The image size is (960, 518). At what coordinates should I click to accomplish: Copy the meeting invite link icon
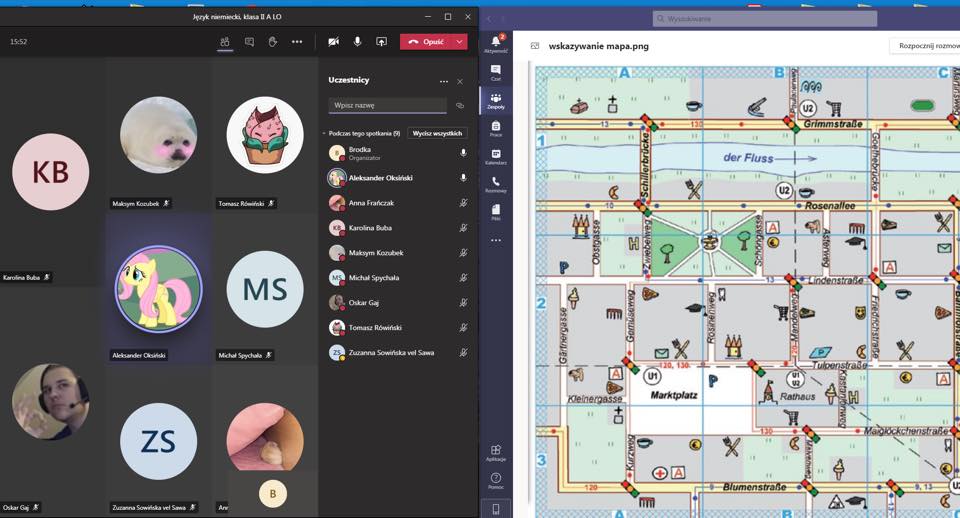tap(460, 105)
